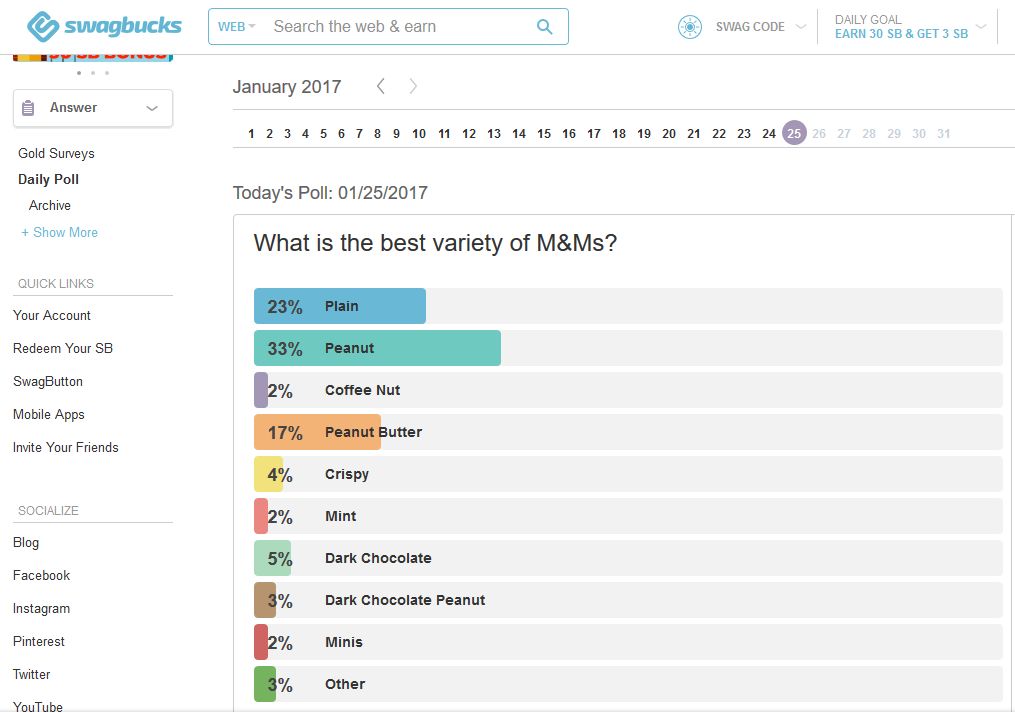This screenshot has height=712, width=1015.
Task: Open Invite Your Friends page
Action: tap(65, 447)
